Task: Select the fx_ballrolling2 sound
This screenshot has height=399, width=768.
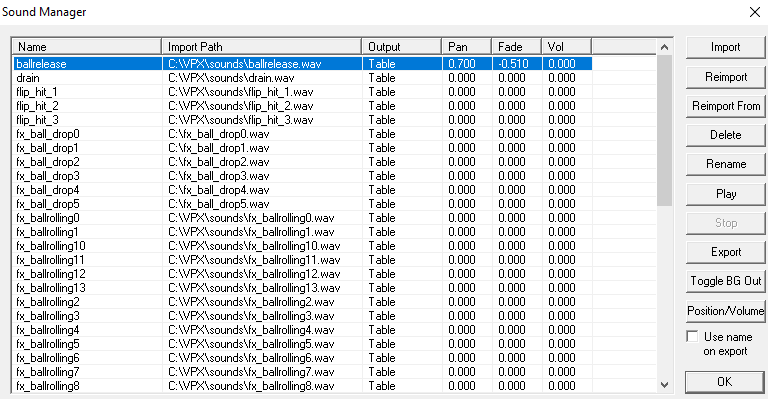Action: 303,302
